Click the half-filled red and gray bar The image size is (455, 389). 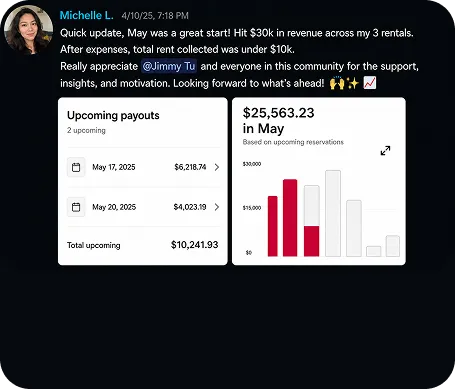(x=312, y=221)
